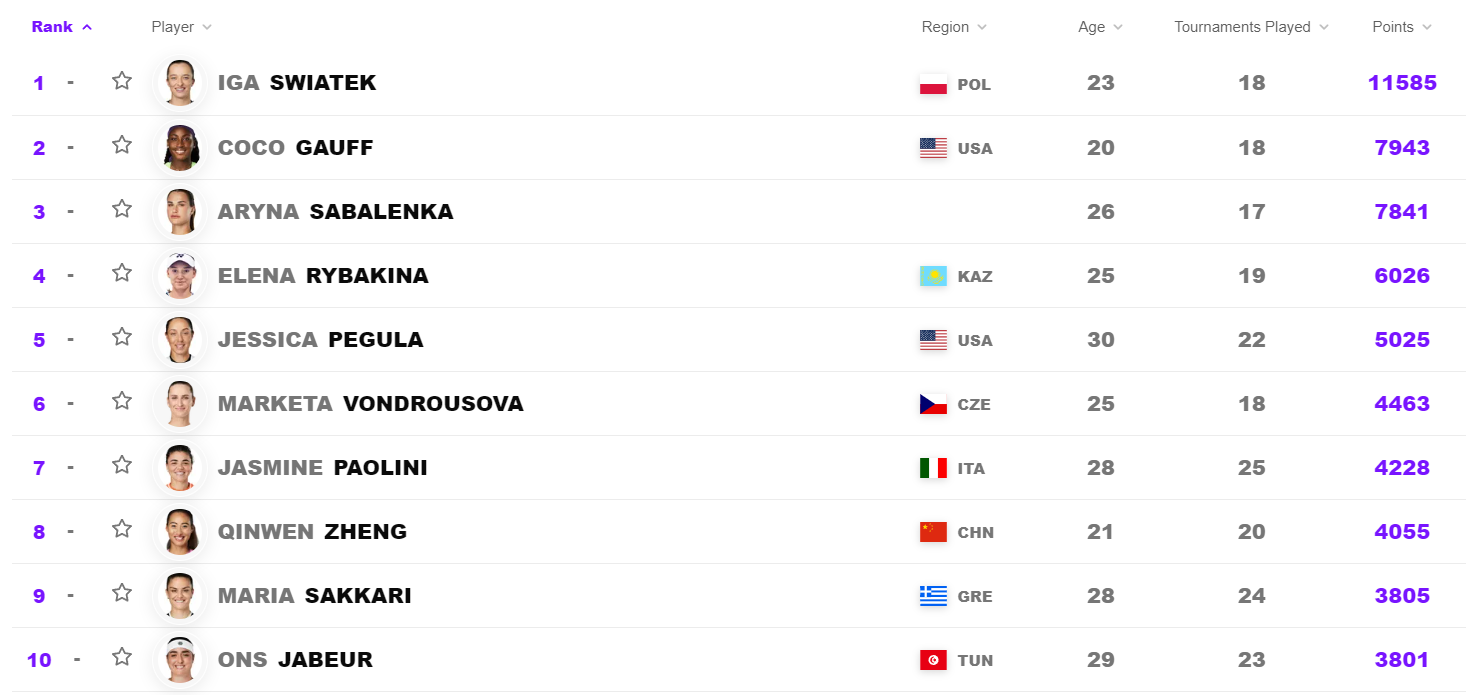The image size is (1466, 695).
Task: Click the Greek flag beside GRE
Action: (933, 596)
